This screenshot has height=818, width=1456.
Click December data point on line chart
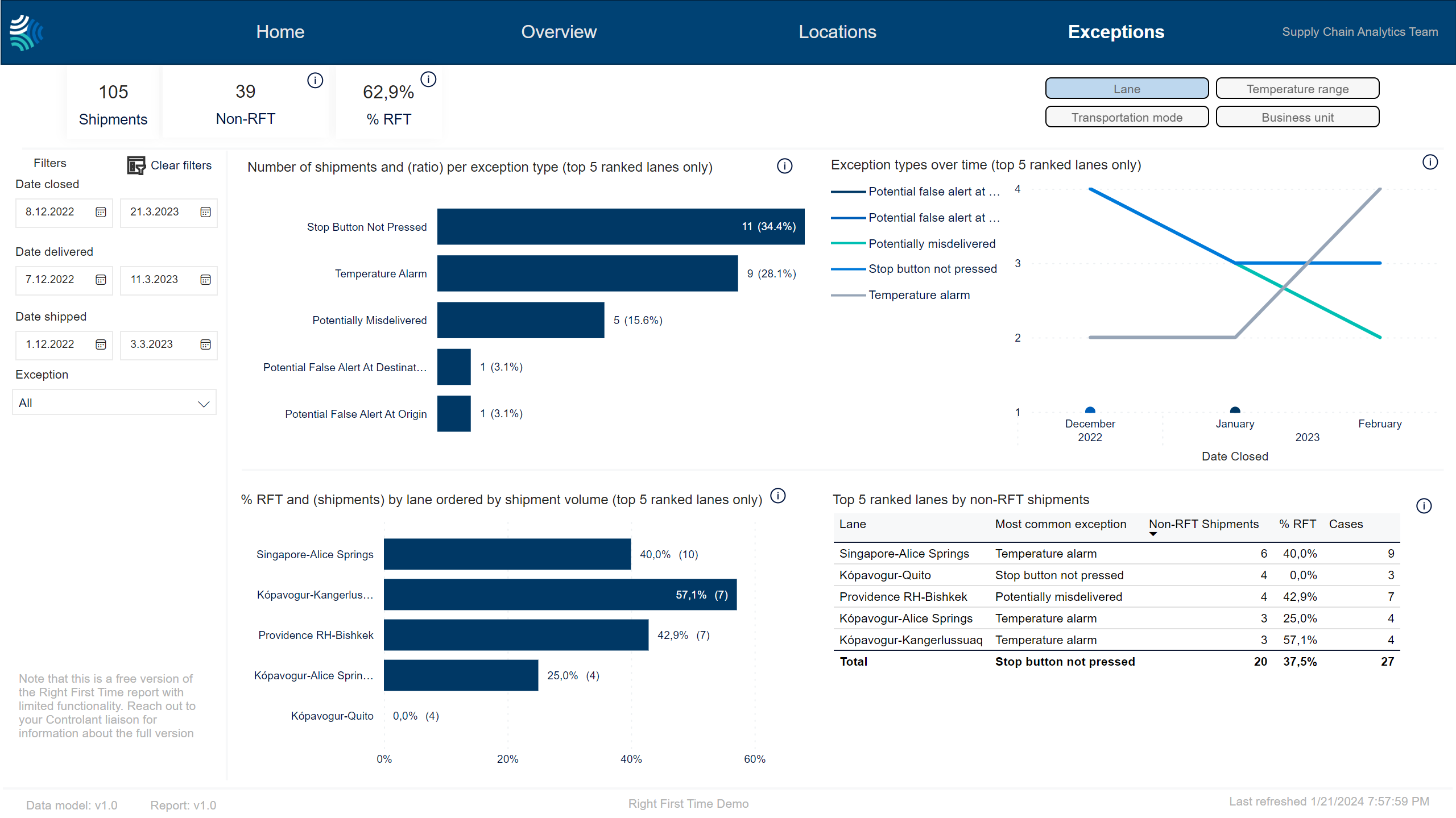1090,410
